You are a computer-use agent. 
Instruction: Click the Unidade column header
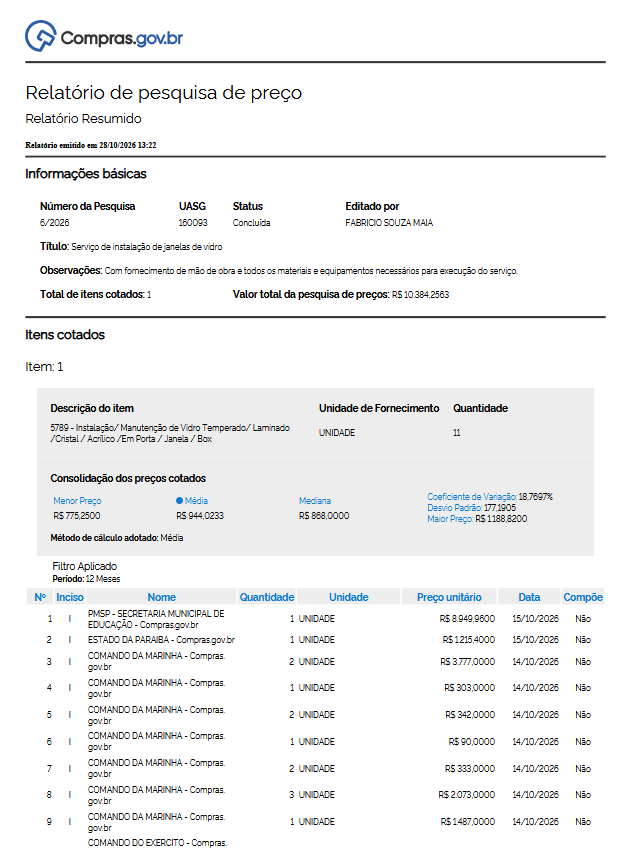pyautogui.click(x=349, y=597)
